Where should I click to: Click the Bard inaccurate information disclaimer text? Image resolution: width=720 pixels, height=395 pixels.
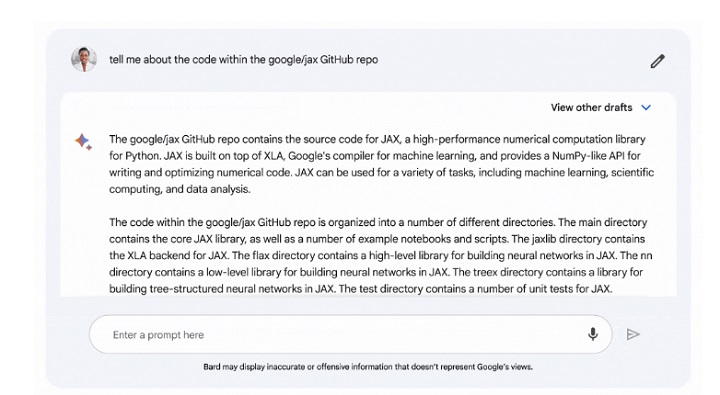click(368, 367)
